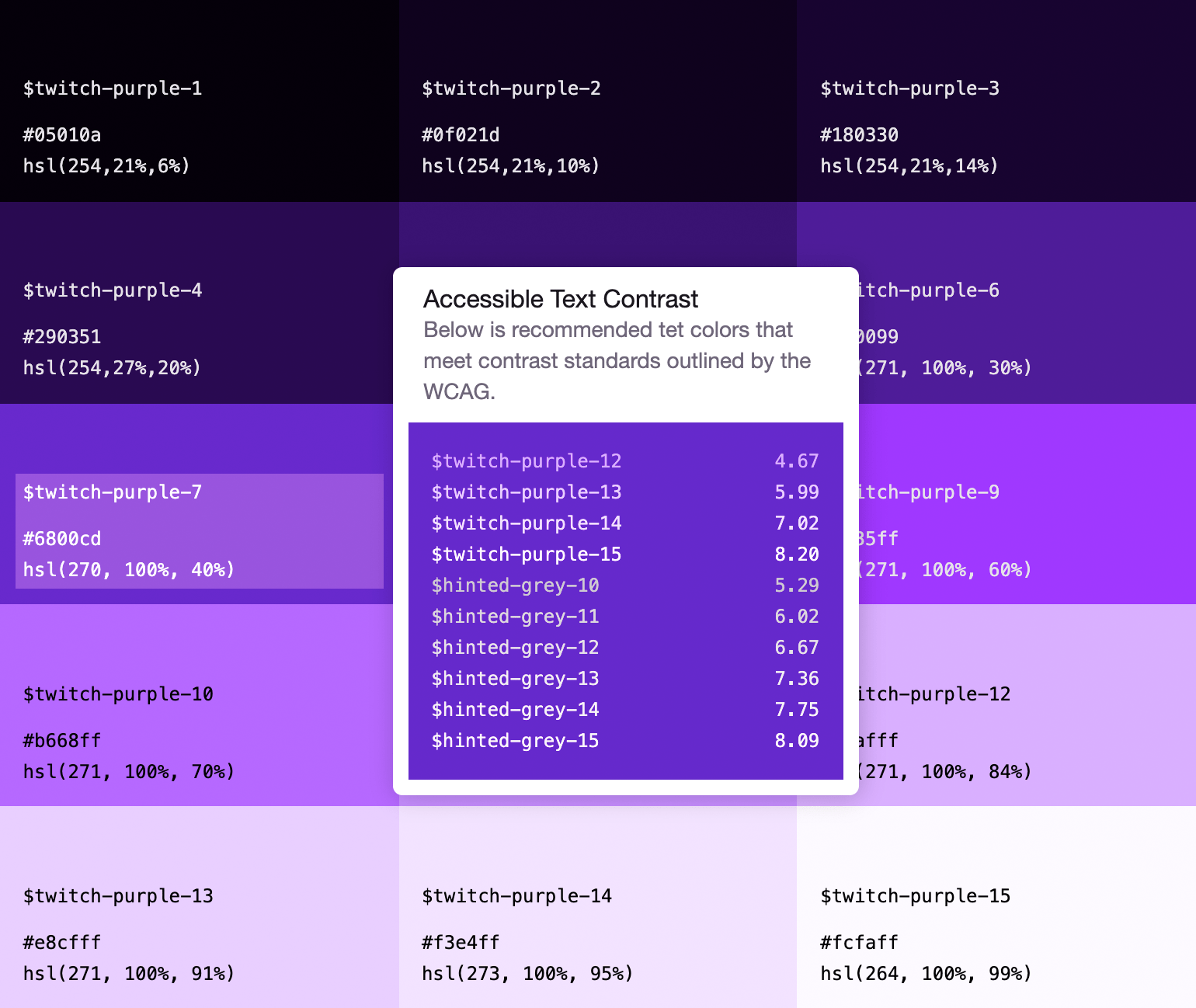
Task: Click hsl(254,21%,10%) value
Action: 511,166
